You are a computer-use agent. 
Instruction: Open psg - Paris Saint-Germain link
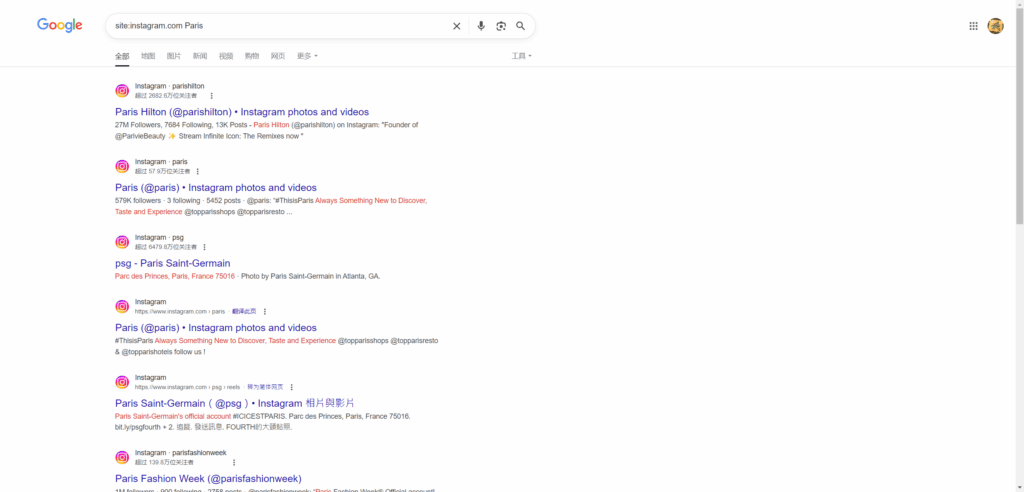pos(172,263)
